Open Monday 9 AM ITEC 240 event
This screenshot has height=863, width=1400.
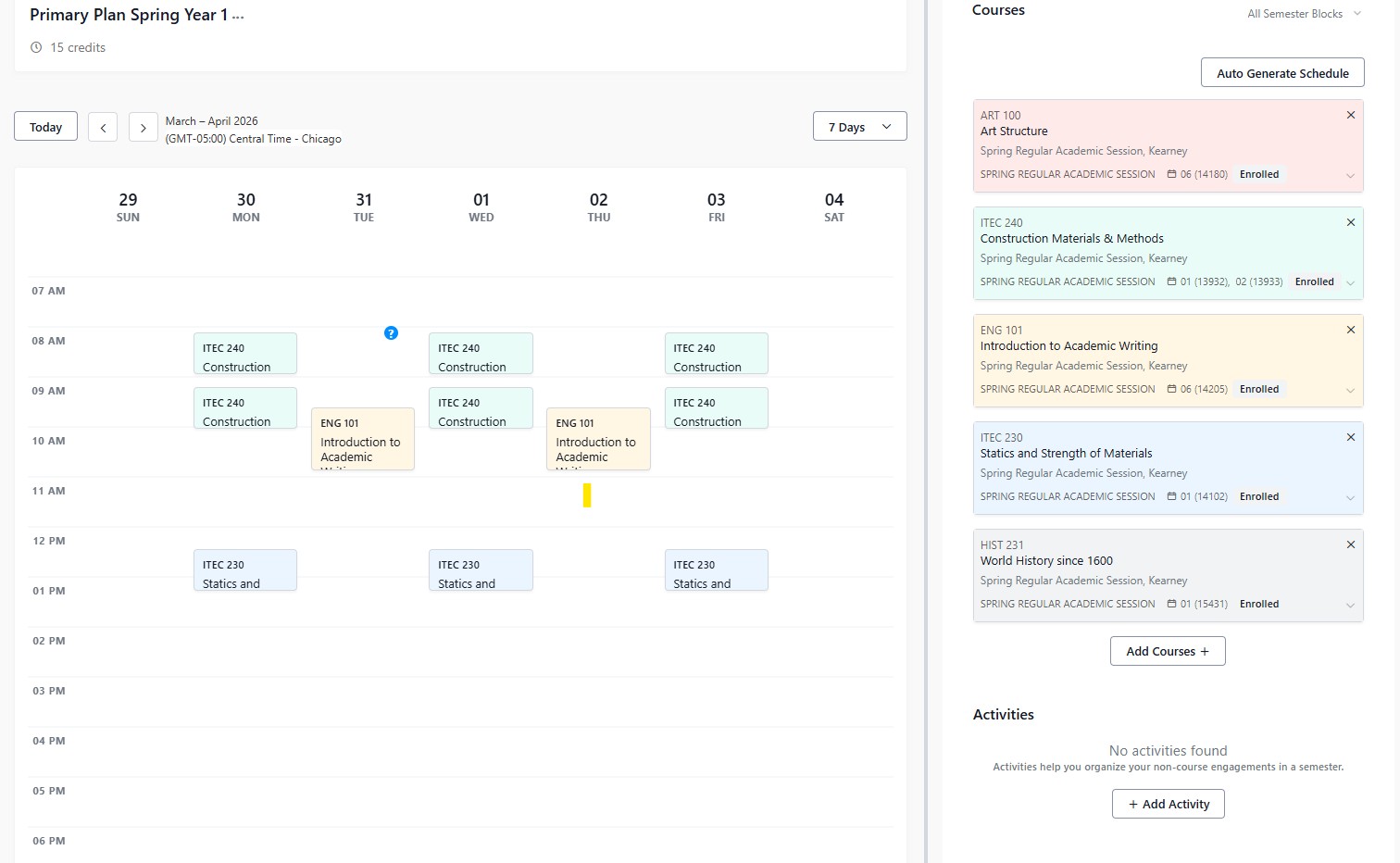click(244, 408)
